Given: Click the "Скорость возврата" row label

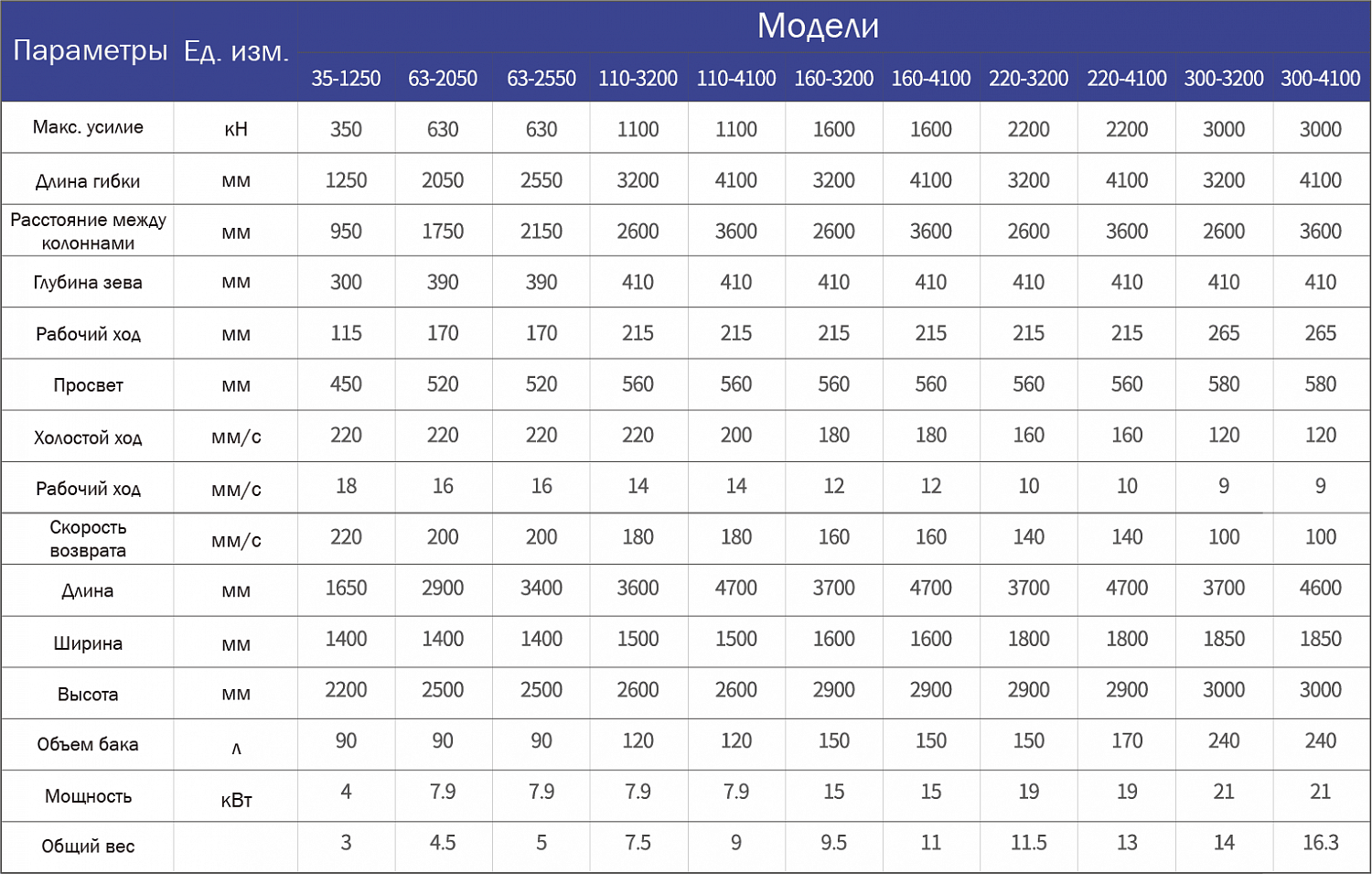Looking at the screenshot, I should pyautogui.click(x=88, y=539).
